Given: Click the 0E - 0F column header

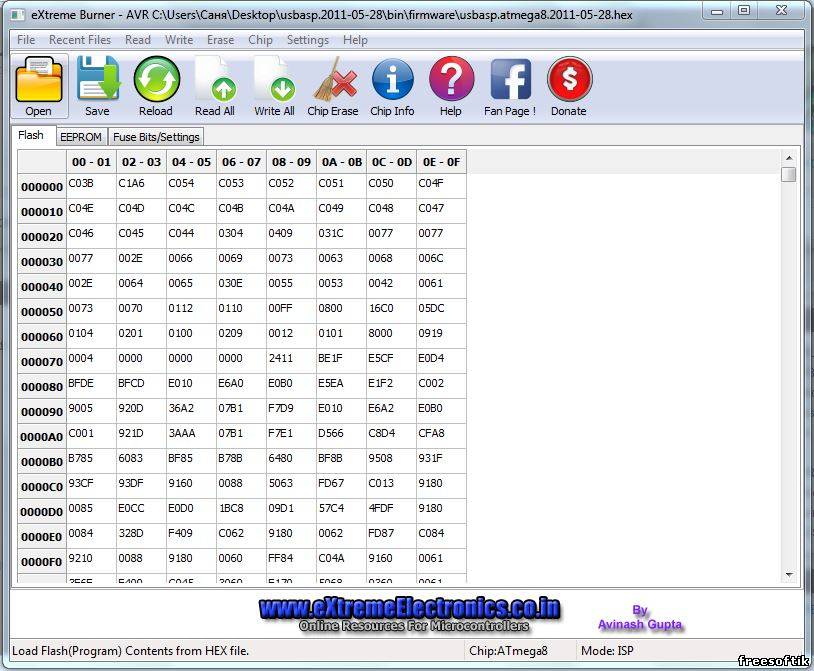Looking at the screenshot, I should [x=441, y=161].
